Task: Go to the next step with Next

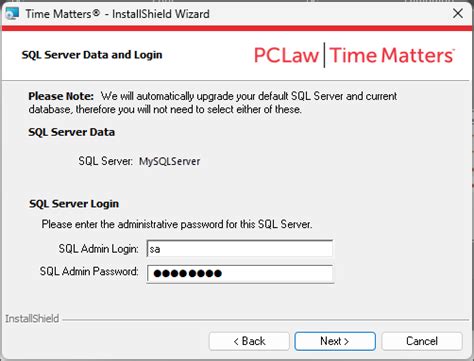Action: (335, 341)
